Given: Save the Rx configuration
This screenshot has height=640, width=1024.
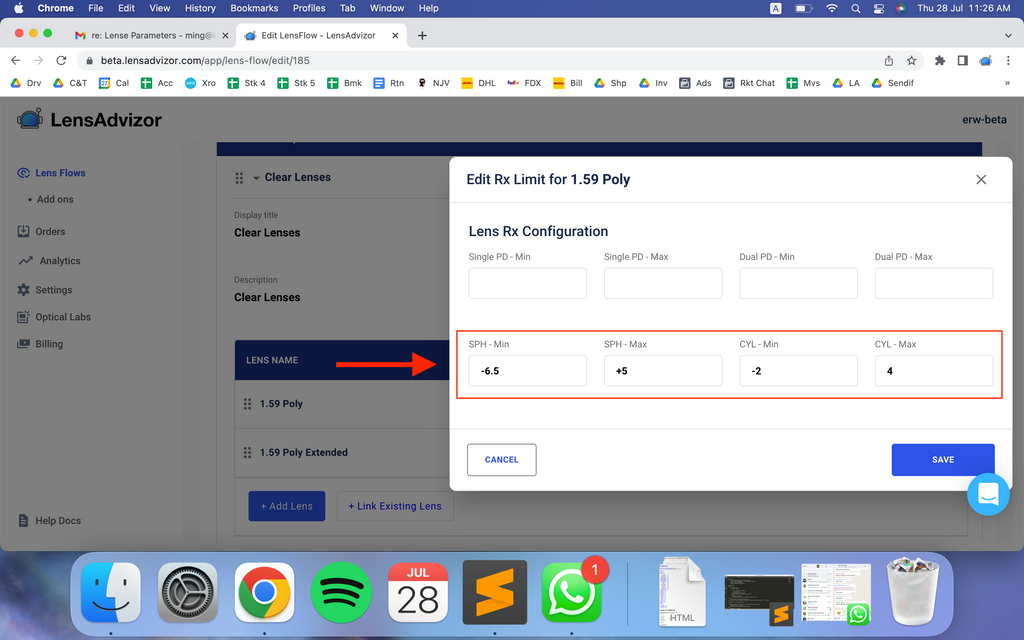Looking at the screenshot, I should [942, 460].
